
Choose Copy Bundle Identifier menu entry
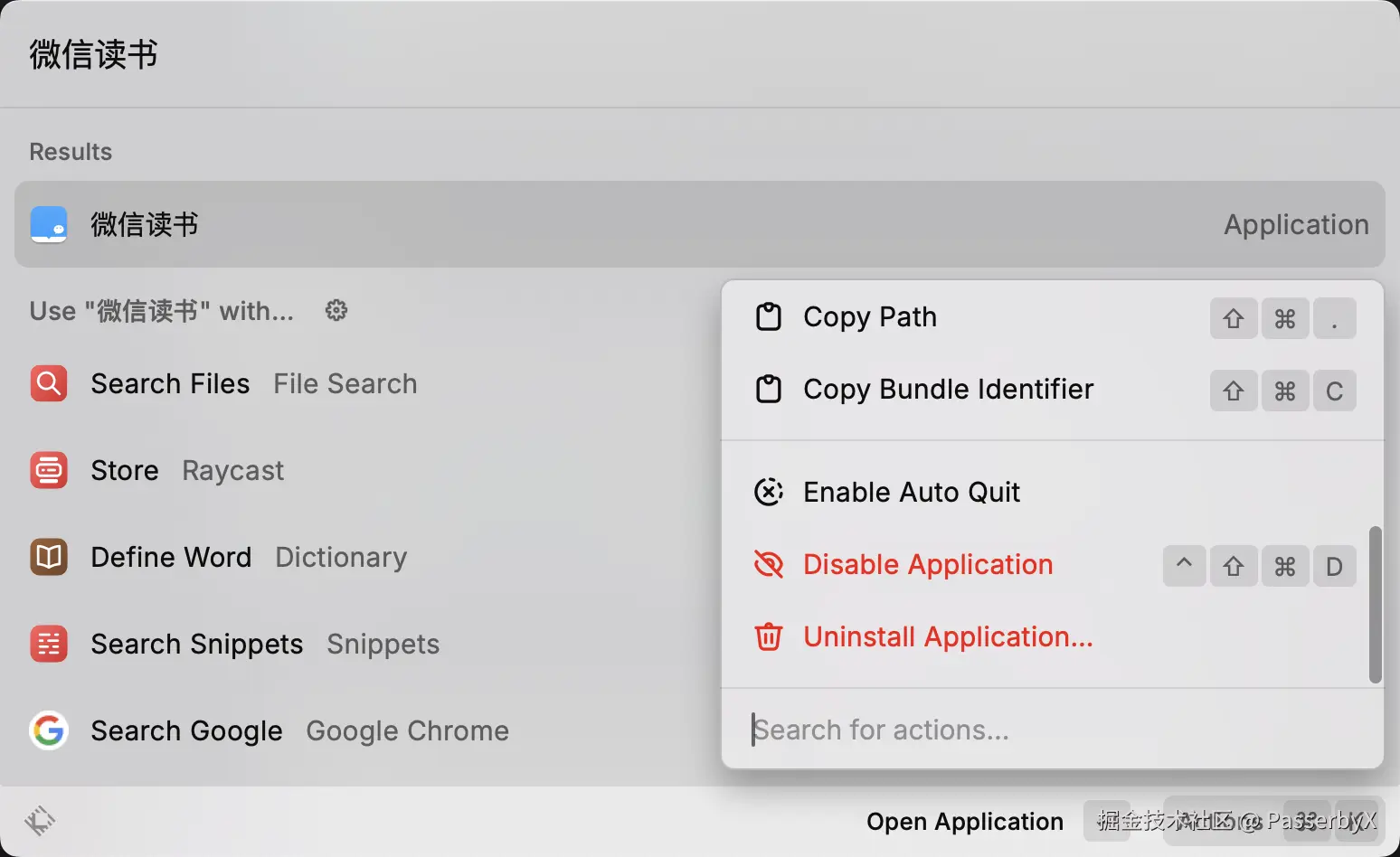click(x=948, y=389)
